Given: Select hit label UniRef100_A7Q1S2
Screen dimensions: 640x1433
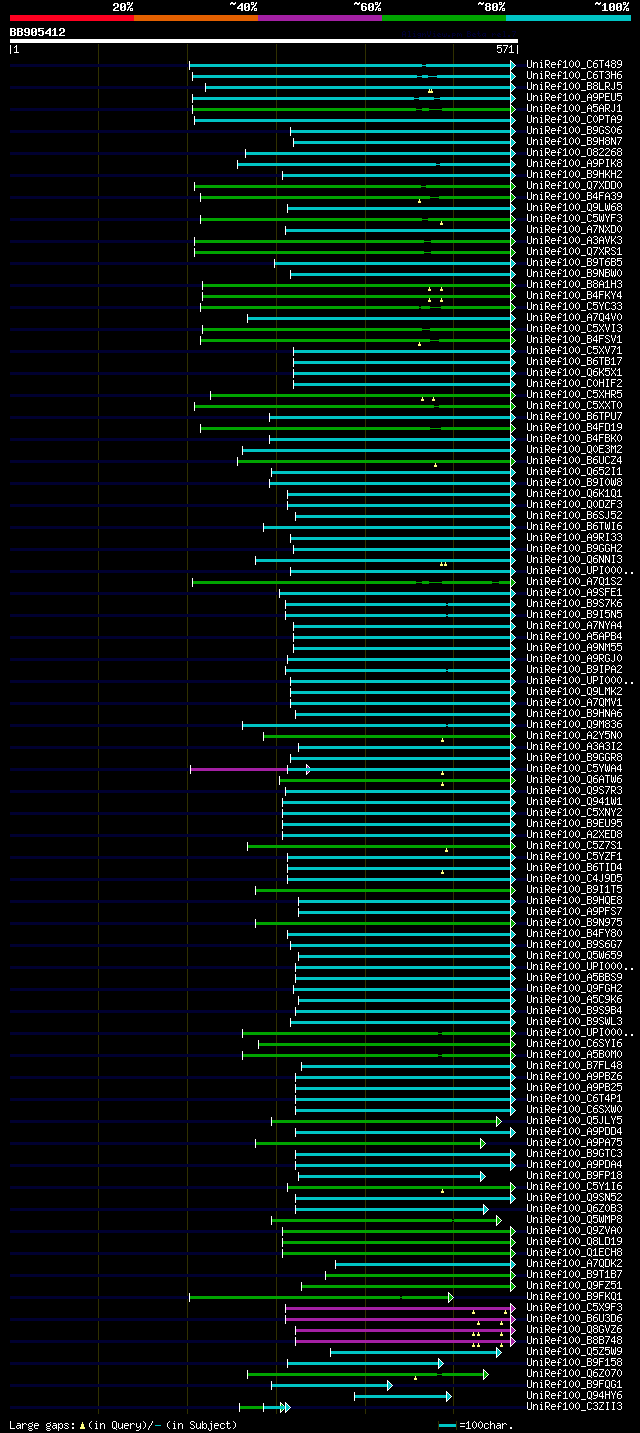Looking at the screenshot, I should pyautogui.click(x=574, y=582).
